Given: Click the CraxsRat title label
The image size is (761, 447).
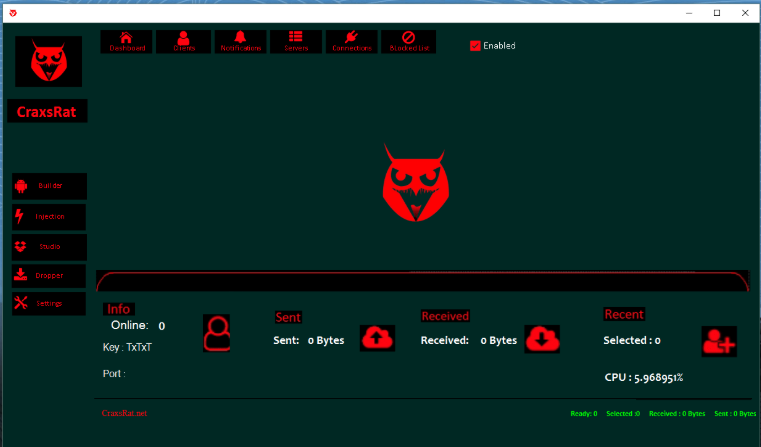Looking at the screenshot, I should (47, 111).
